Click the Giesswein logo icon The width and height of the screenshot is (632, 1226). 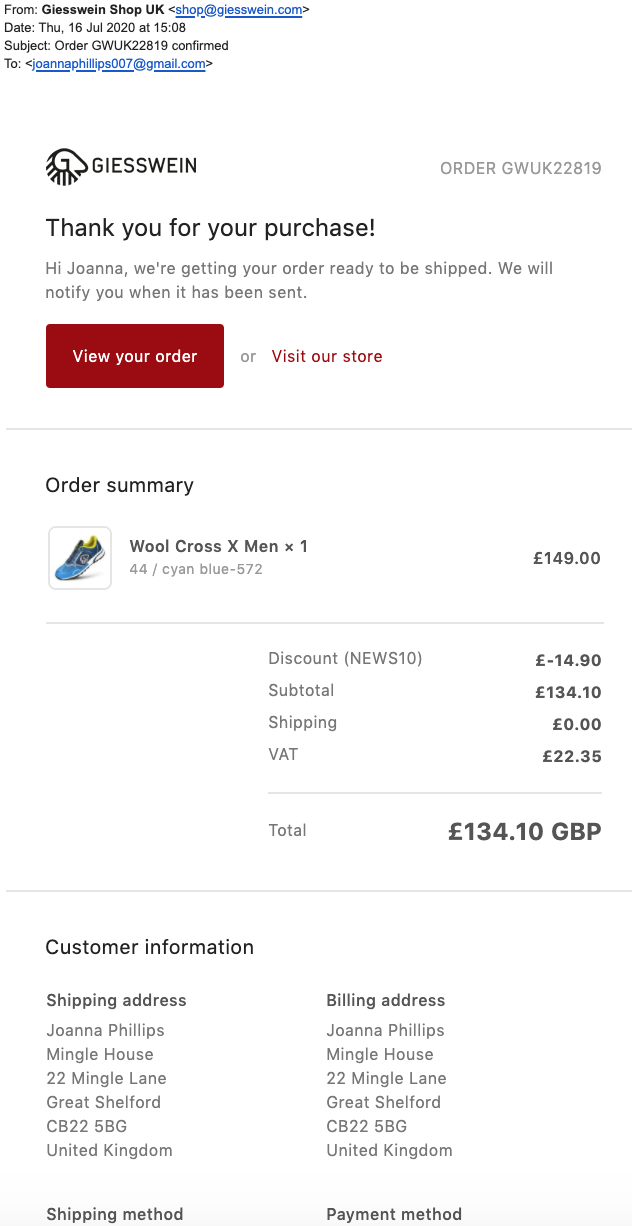[x=67, y=166]
